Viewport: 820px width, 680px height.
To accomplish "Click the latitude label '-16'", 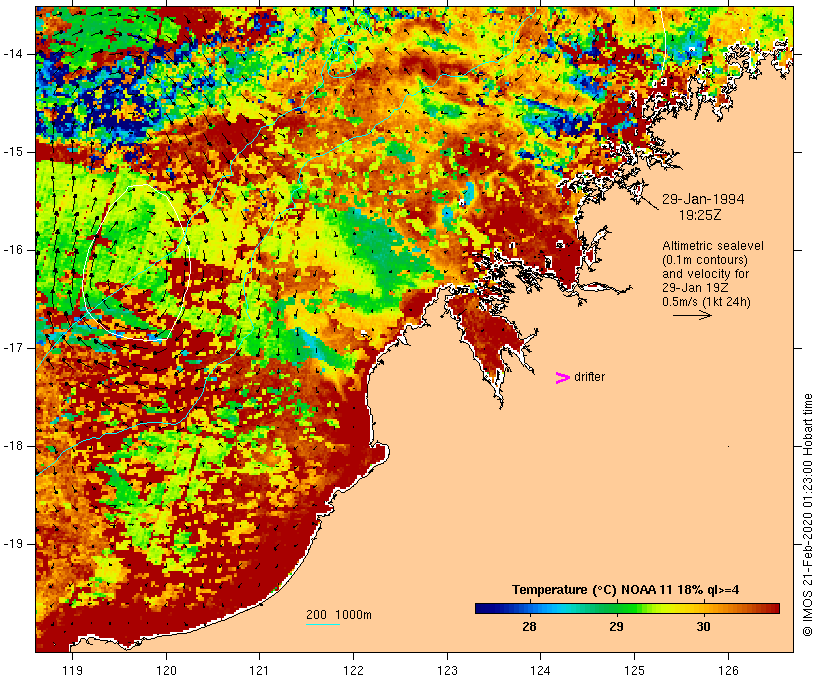I will click(x=12, y=250).
